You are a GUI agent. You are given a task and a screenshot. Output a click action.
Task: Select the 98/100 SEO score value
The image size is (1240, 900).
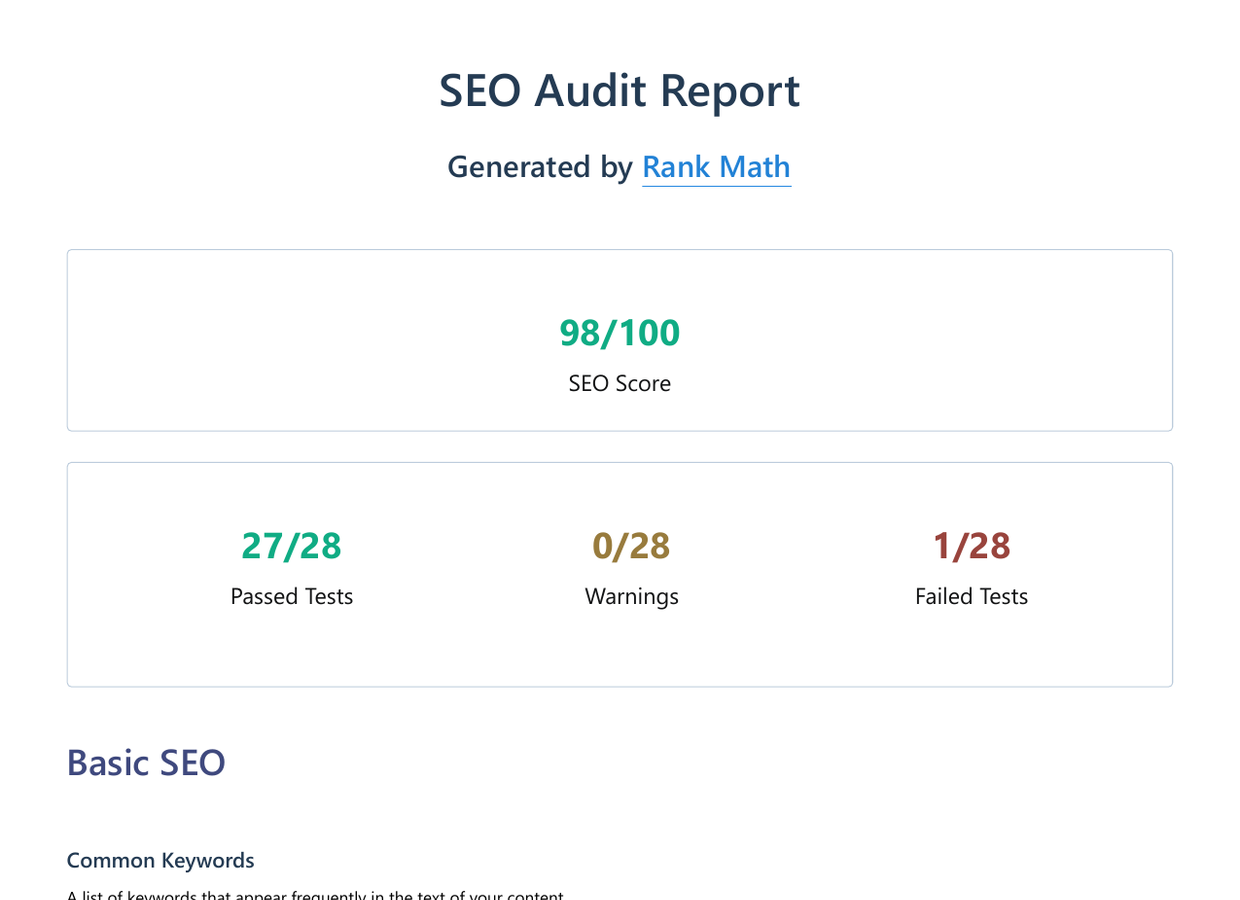pyautogui.click(x=620, y=333)
